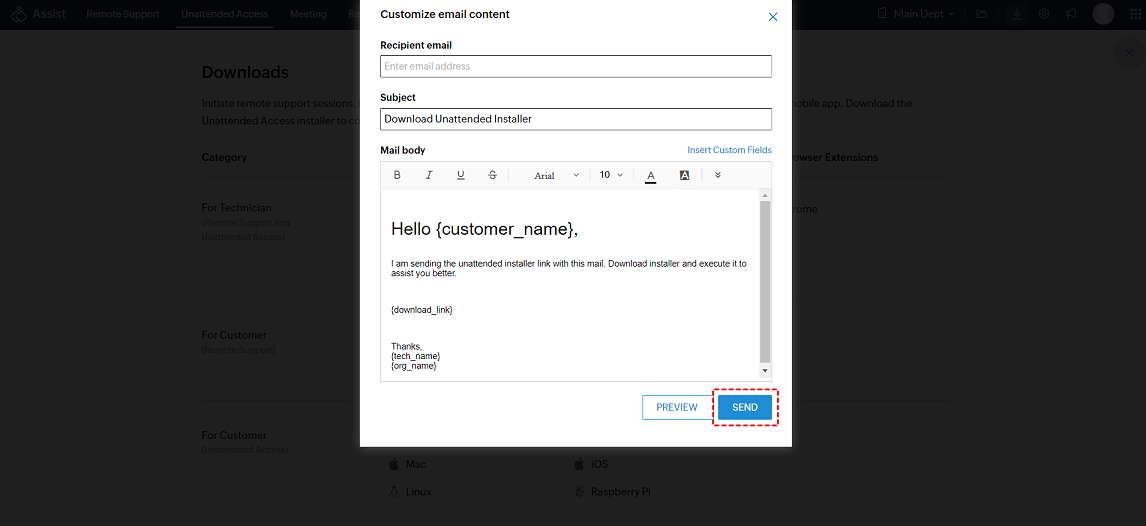Open the apps grid icon
The image size is (1146, 526).
[1134, 14]
